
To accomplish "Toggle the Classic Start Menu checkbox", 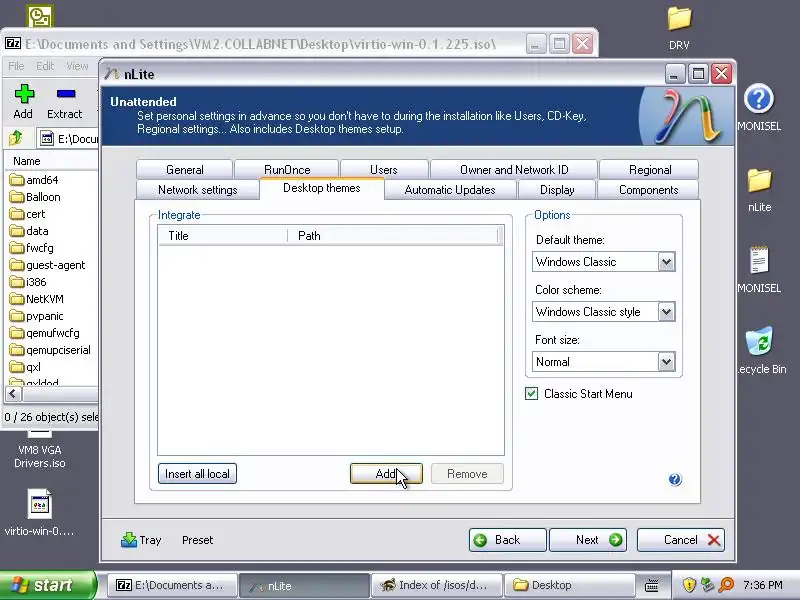I will point(531,393).
